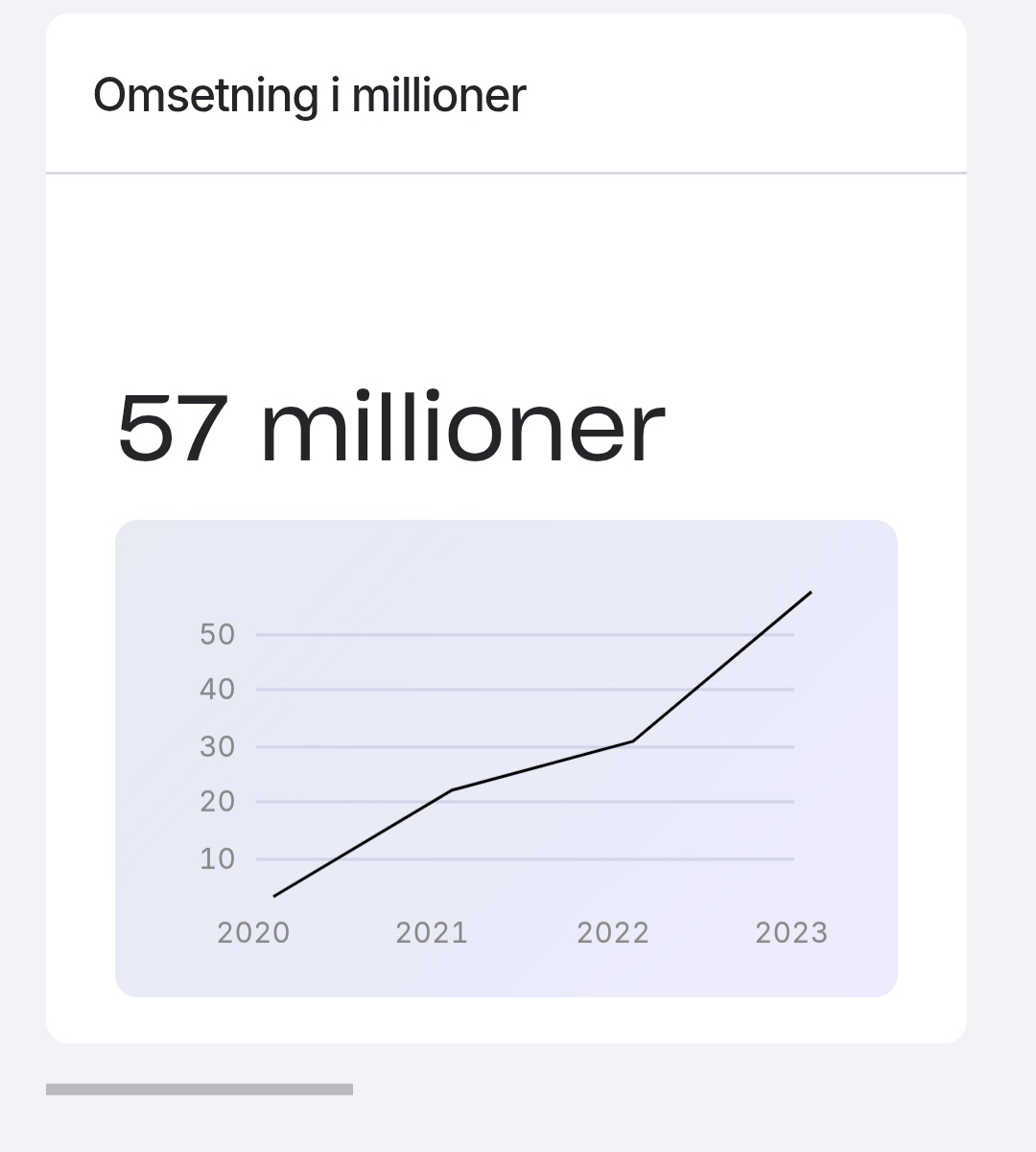Select the 2020 x-axis label
This screenshot has width=1036, height=1152.
[x=253, y=932]
